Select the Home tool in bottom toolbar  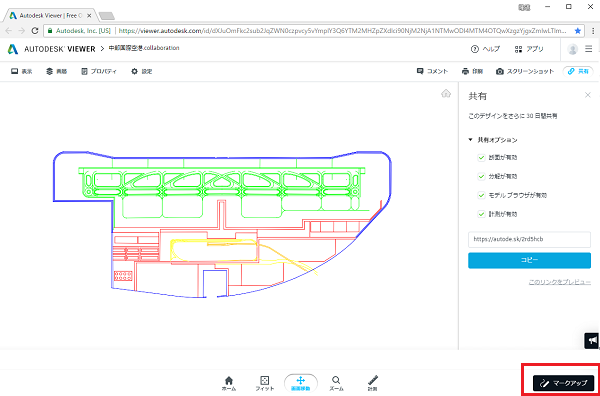pyautogui.click(x=228, y=383)
